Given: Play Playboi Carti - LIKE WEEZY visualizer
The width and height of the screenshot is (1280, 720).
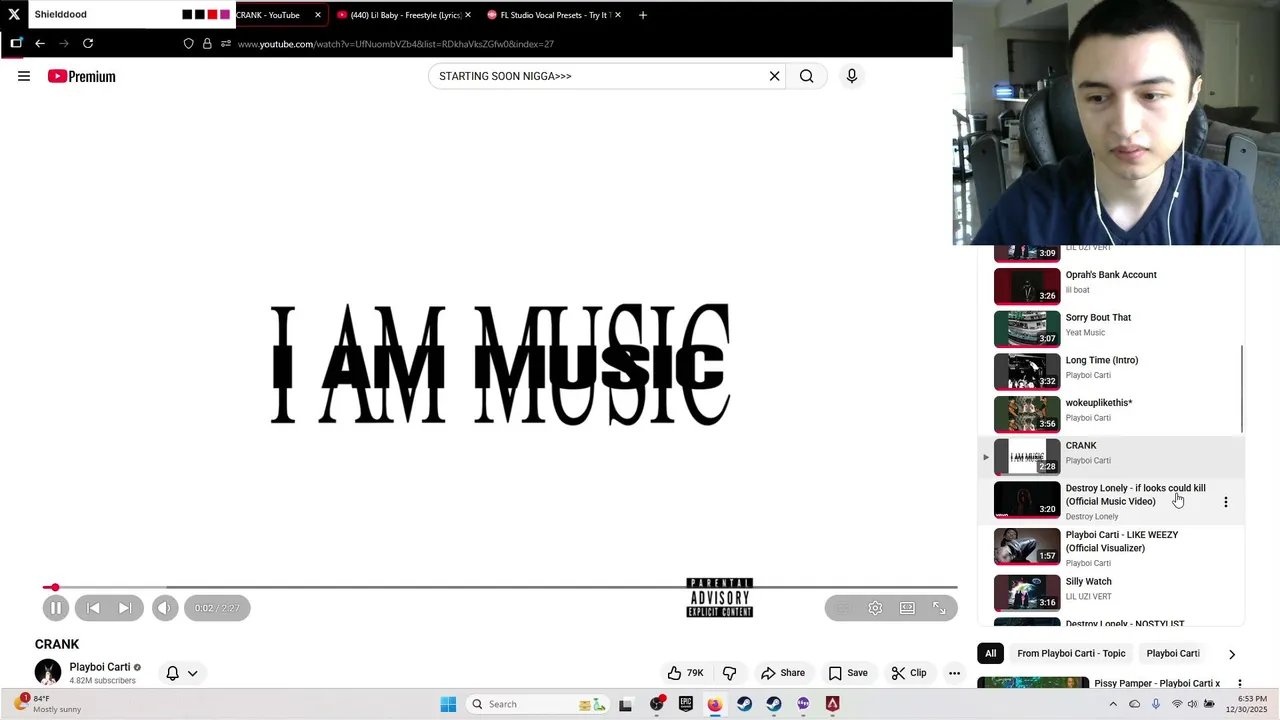Looking at the screenshot, I should (1110, 548).
